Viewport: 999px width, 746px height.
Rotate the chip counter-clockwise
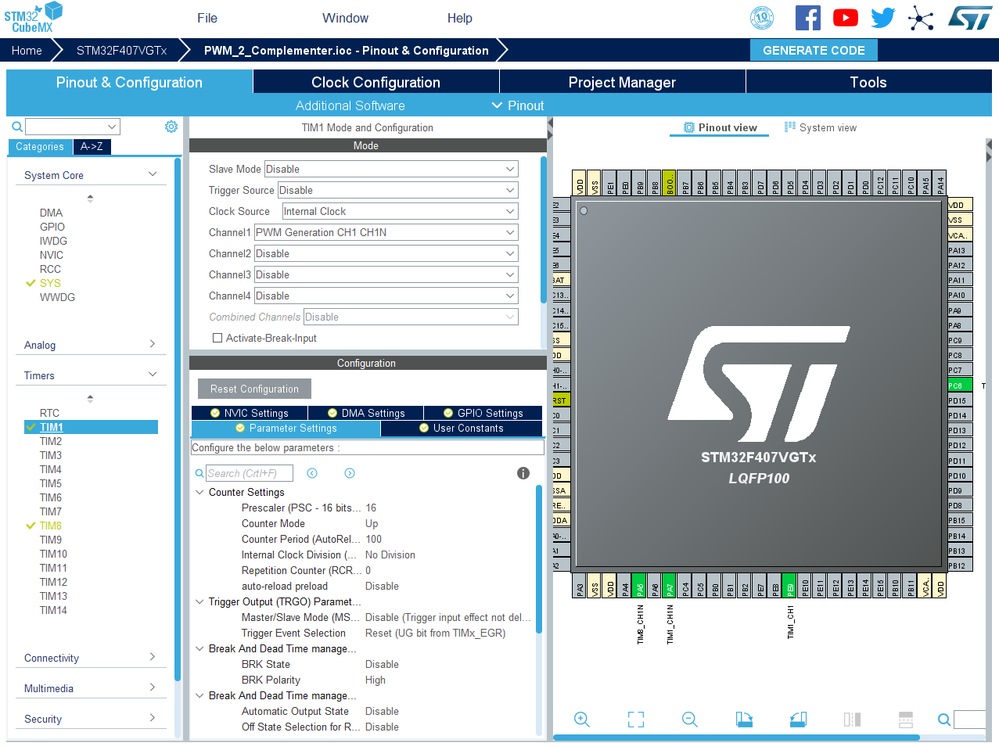(x=798, y=719)
